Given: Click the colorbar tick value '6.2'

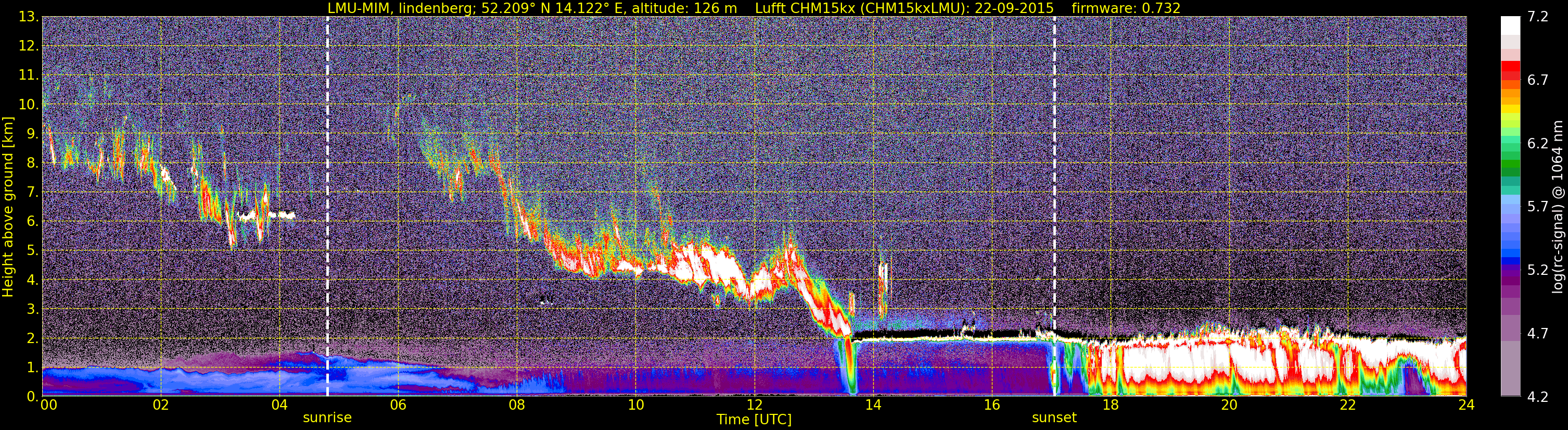Looking at the screenshot, I should point(1538,144).
